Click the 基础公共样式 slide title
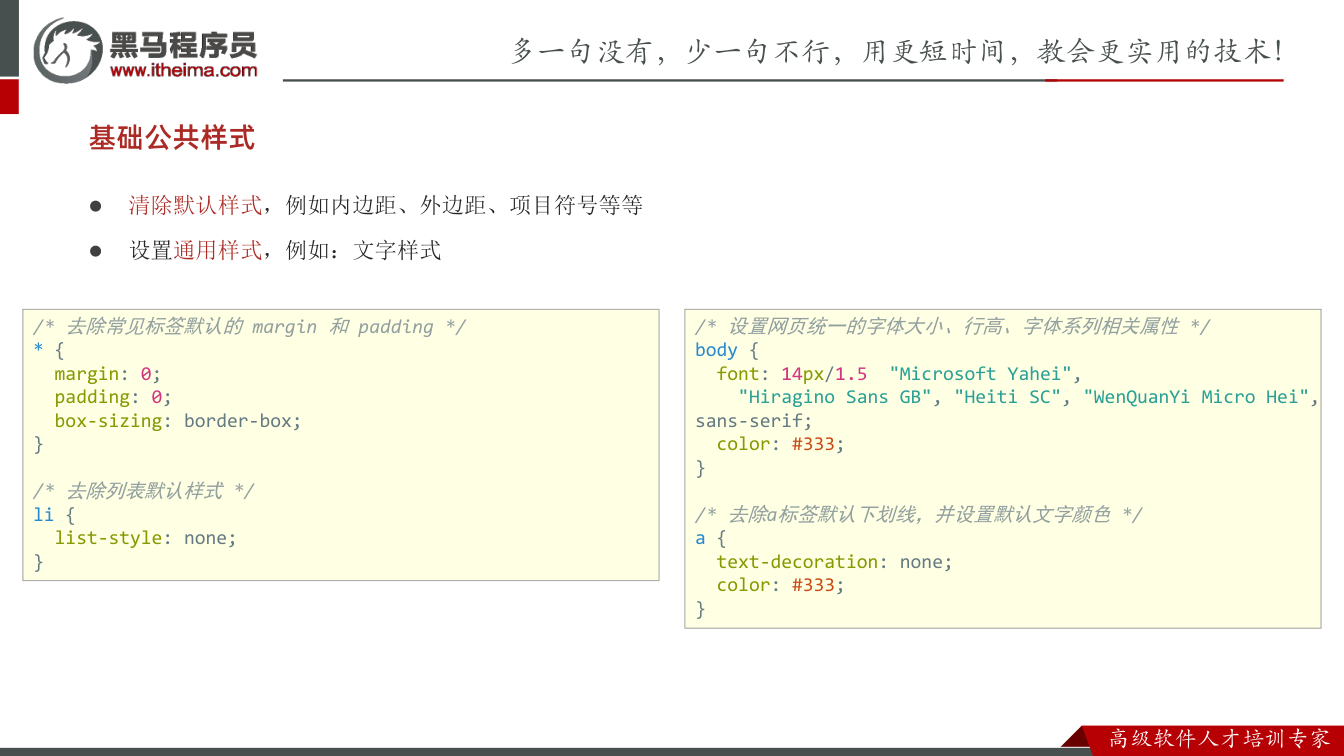 pyautogui.click(x=172, y=138)
